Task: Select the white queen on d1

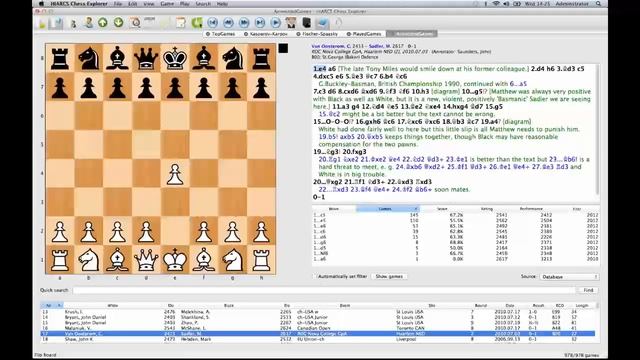Action: point(146,260)
